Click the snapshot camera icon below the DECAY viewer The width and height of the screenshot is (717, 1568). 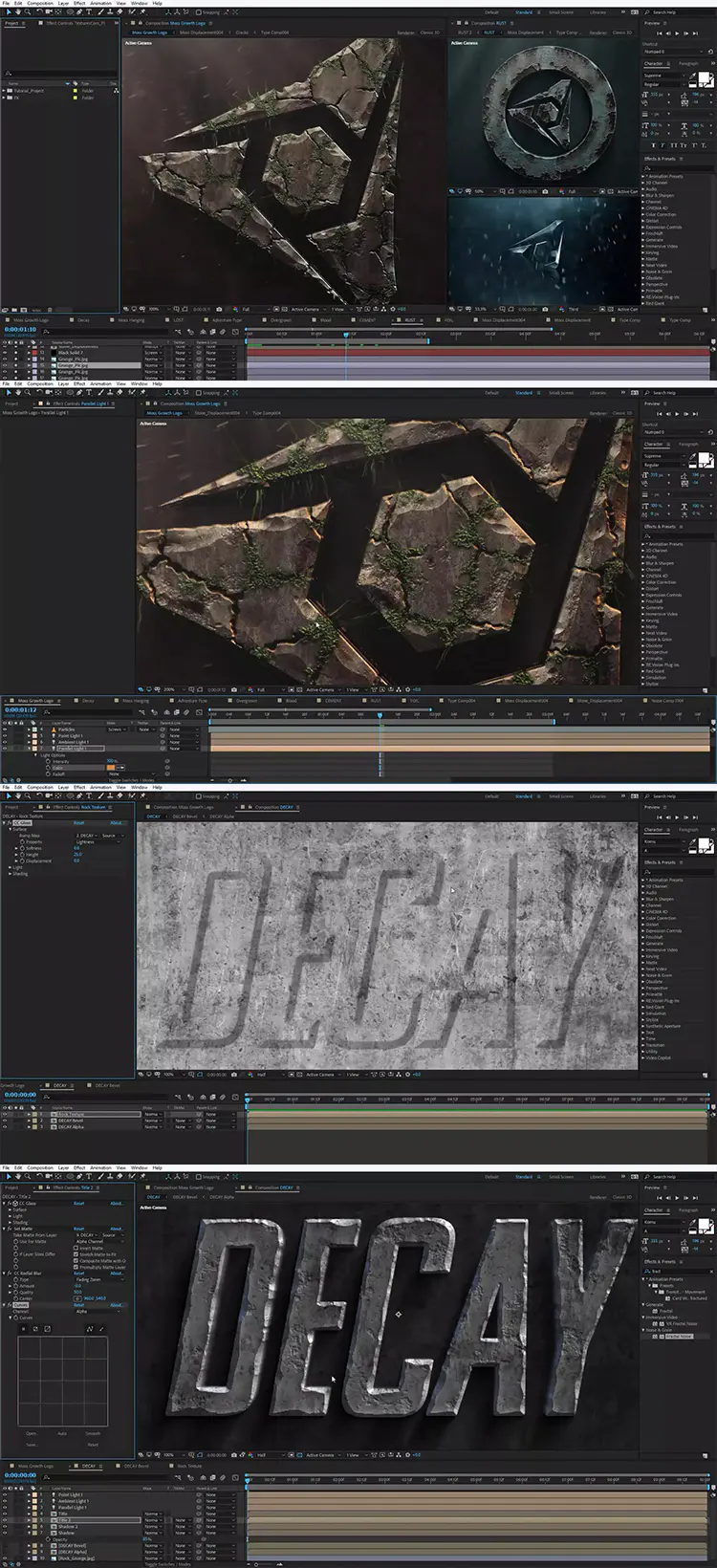[234, 1455]
